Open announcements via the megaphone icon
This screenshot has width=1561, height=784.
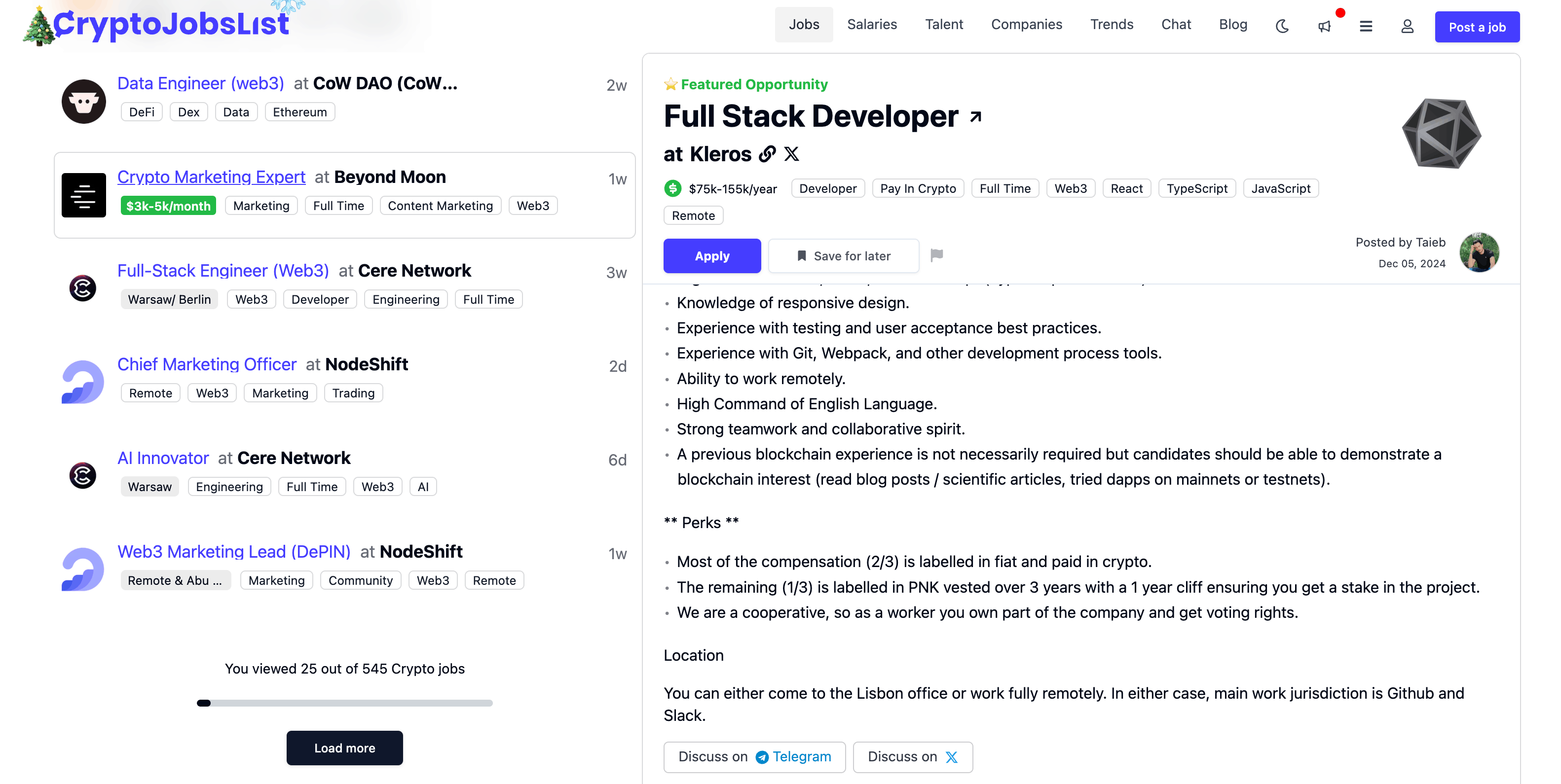click(x=1324, y=26)
